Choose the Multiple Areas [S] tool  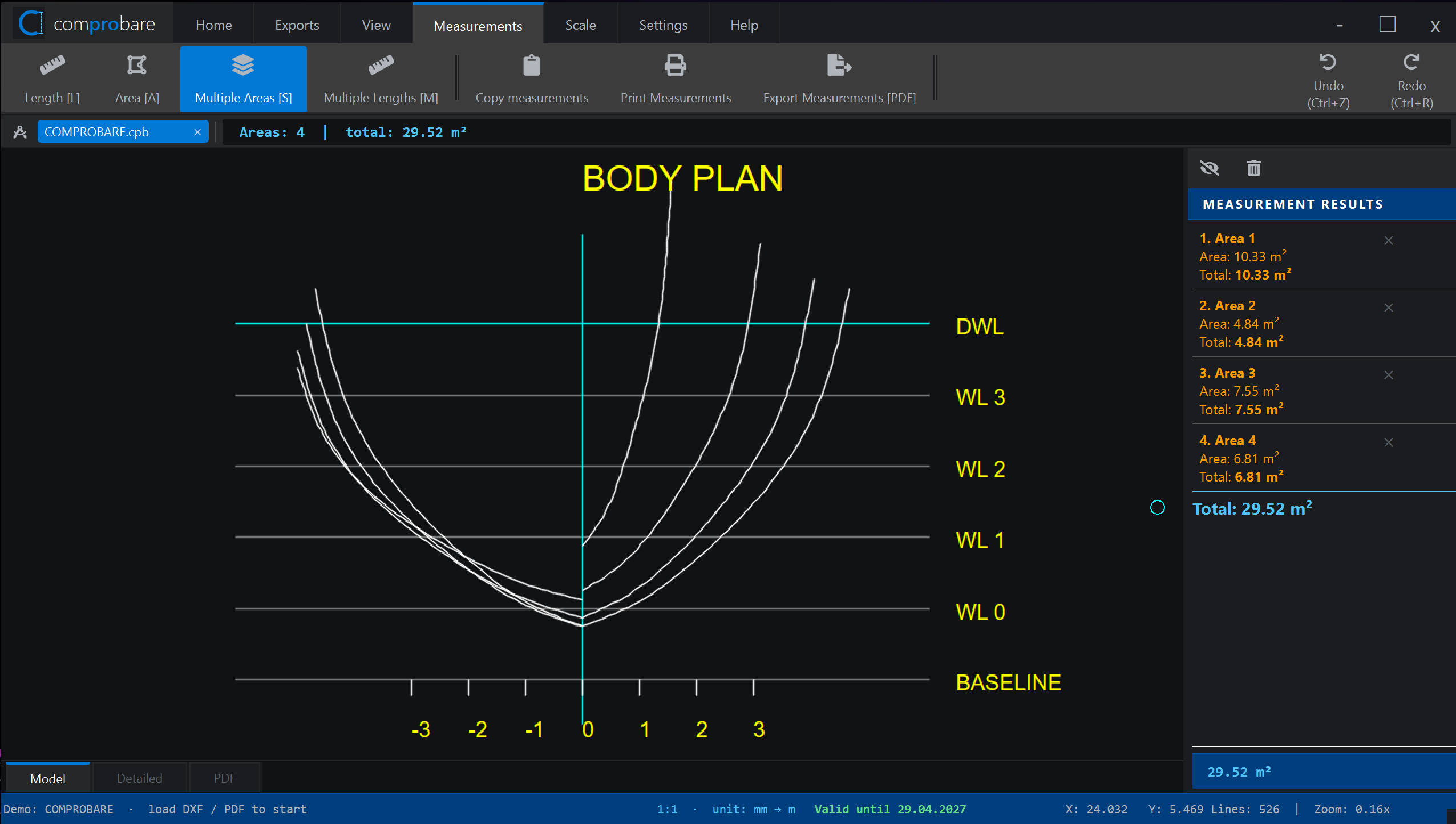244,79
